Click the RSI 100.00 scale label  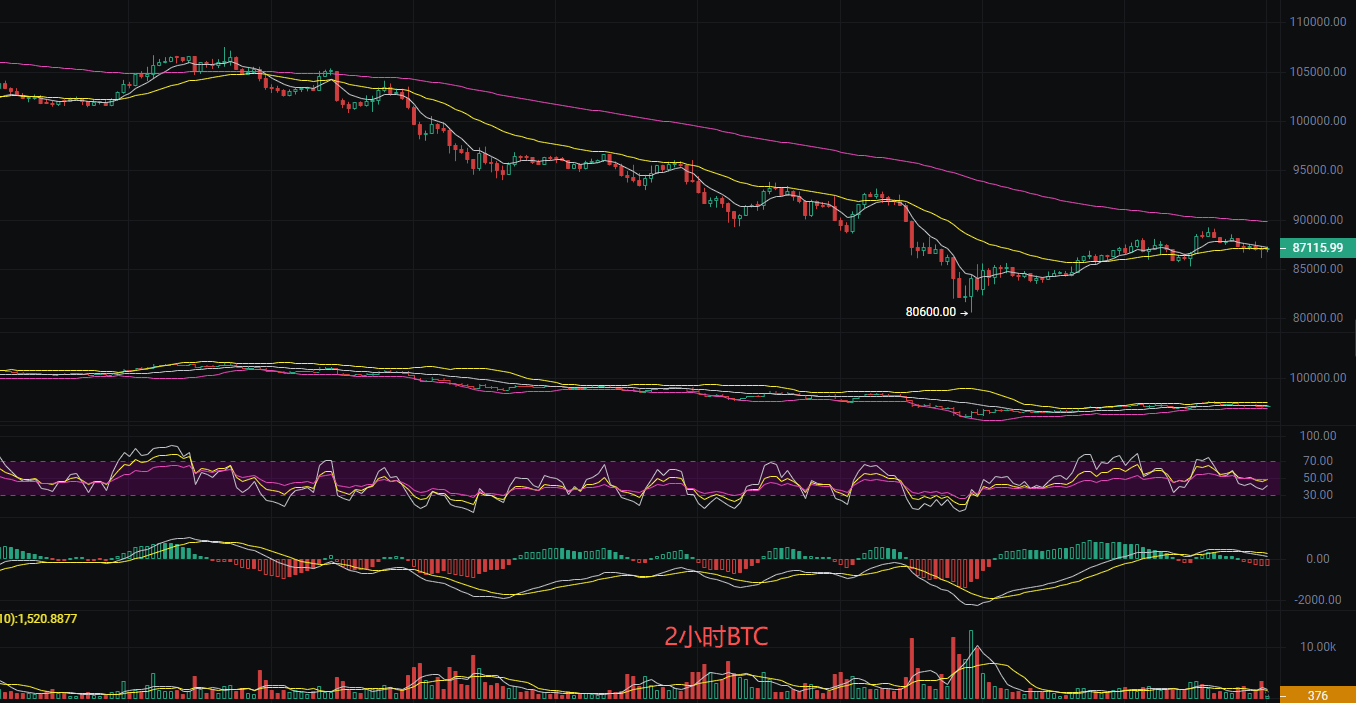1316,436
